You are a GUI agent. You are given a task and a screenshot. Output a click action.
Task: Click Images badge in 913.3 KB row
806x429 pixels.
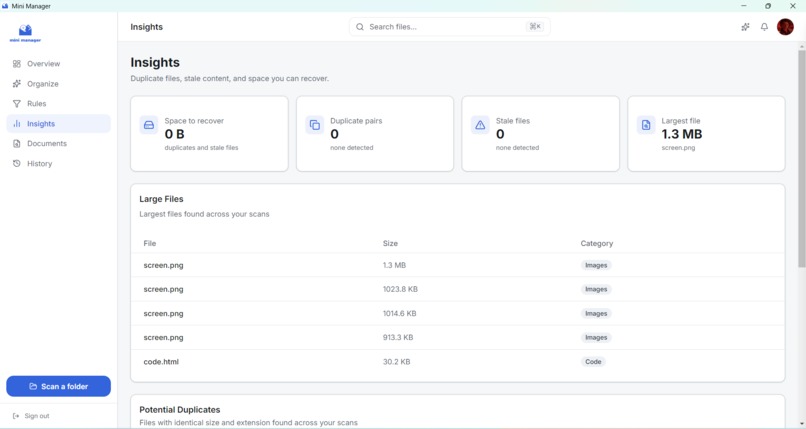(596, 338)
